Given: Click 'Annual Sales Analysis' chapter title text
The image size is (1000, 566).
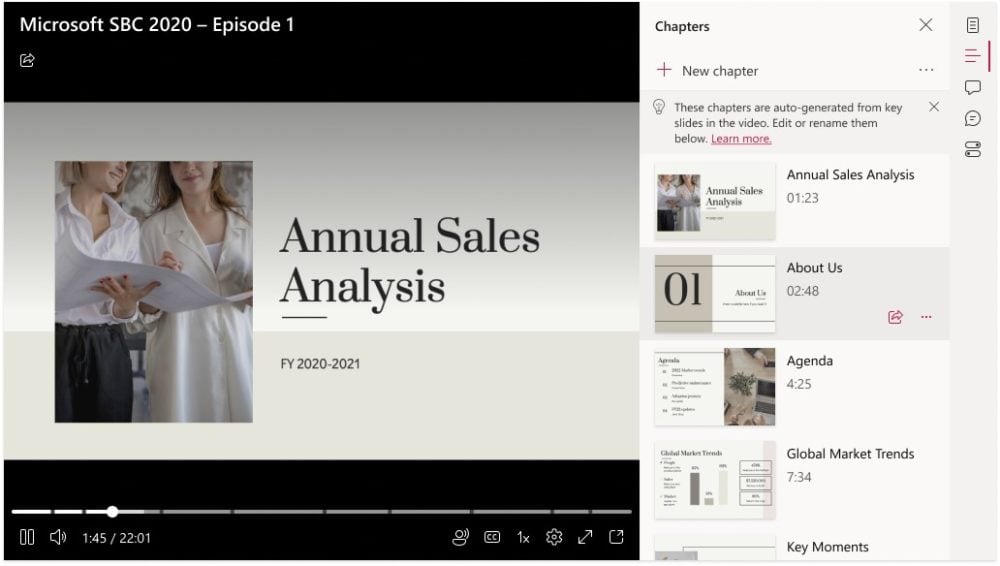Looking at the screenshot, I should [850, 174].
